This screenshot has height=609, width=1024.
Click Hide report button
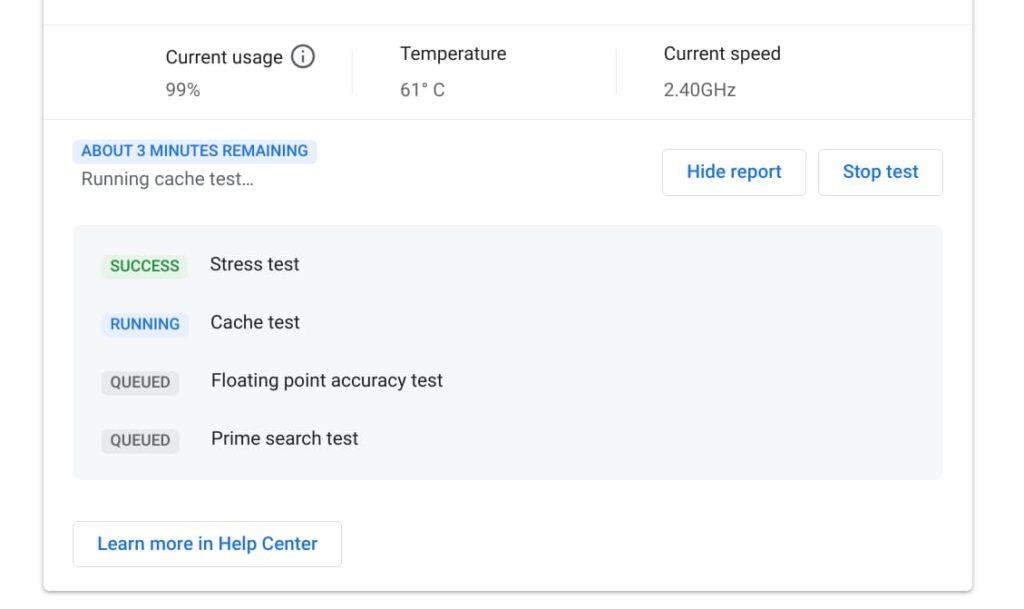pos(734,172)
